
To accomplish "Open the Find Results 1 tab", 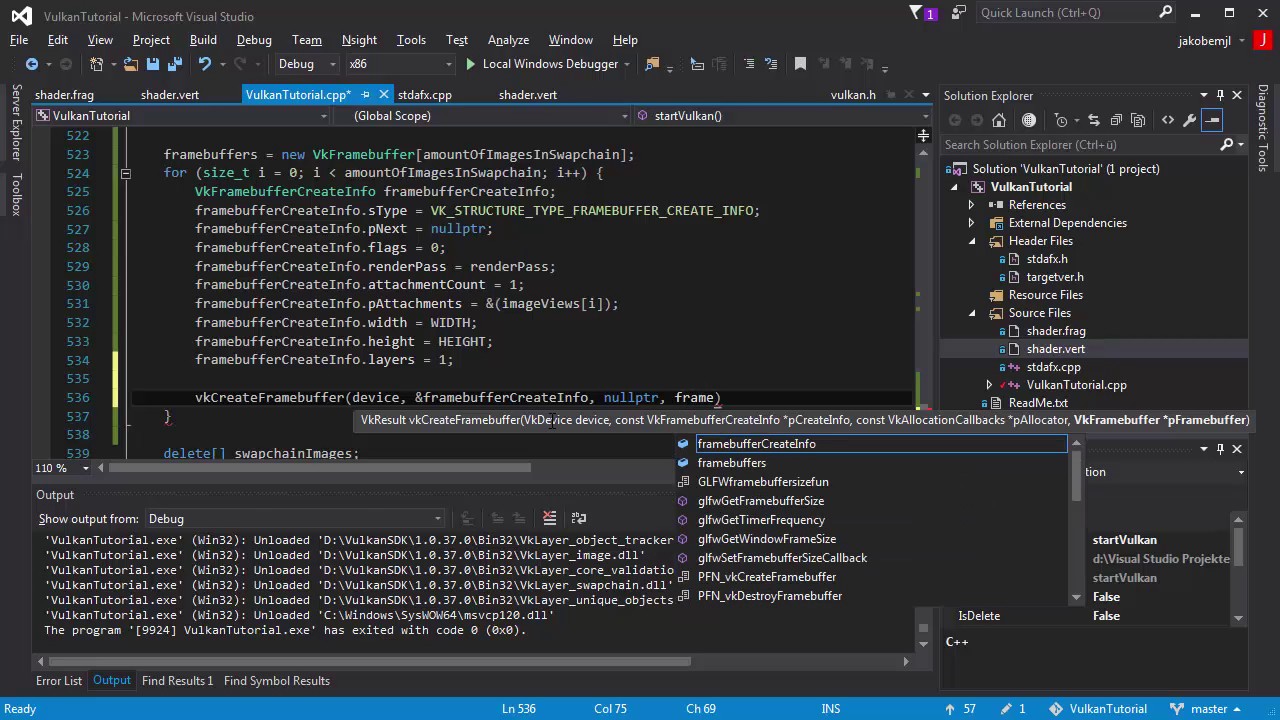I will click(x=177, y=681).
